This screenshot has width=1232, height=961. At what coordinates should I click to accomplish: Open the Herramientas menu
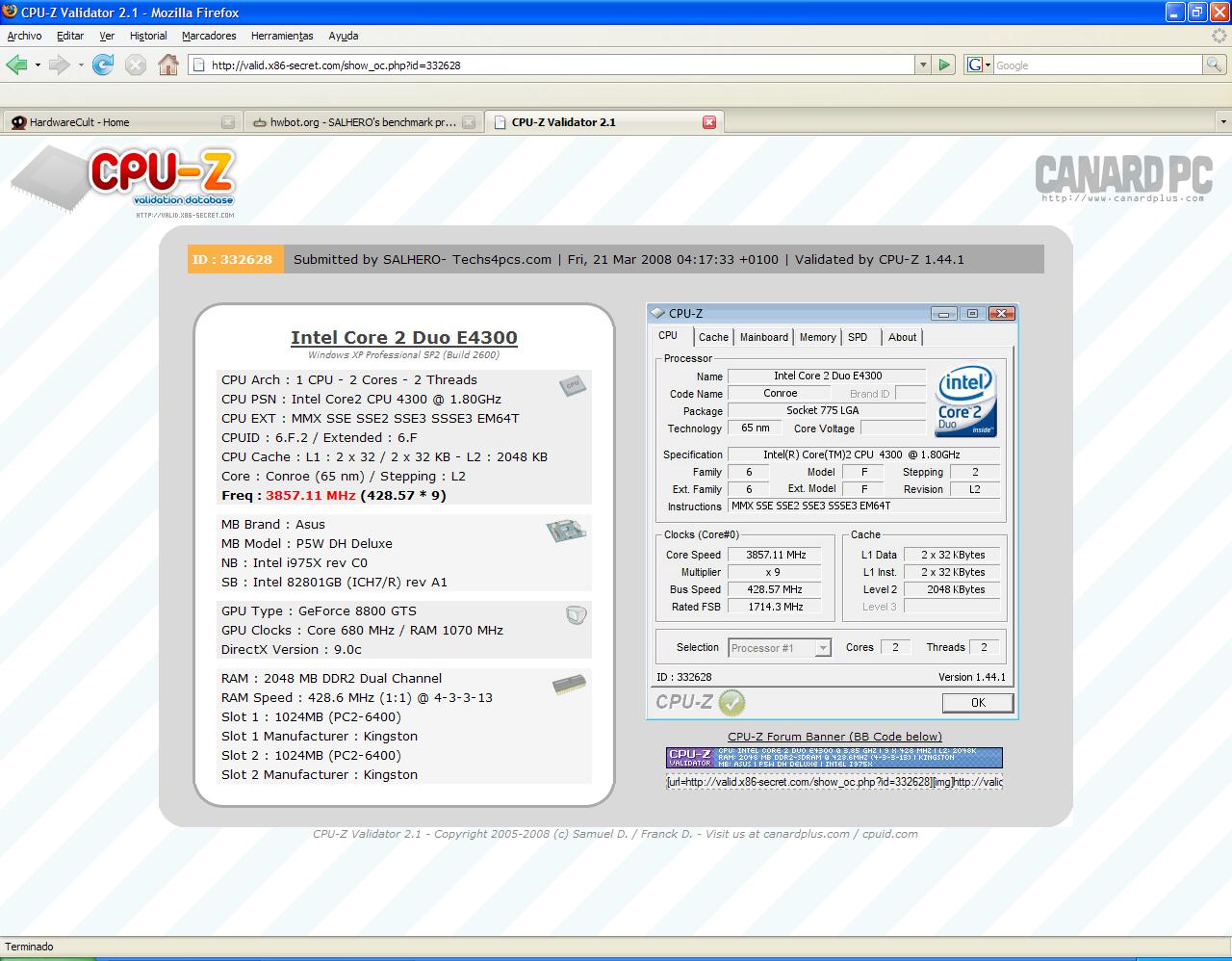point(282,36)
